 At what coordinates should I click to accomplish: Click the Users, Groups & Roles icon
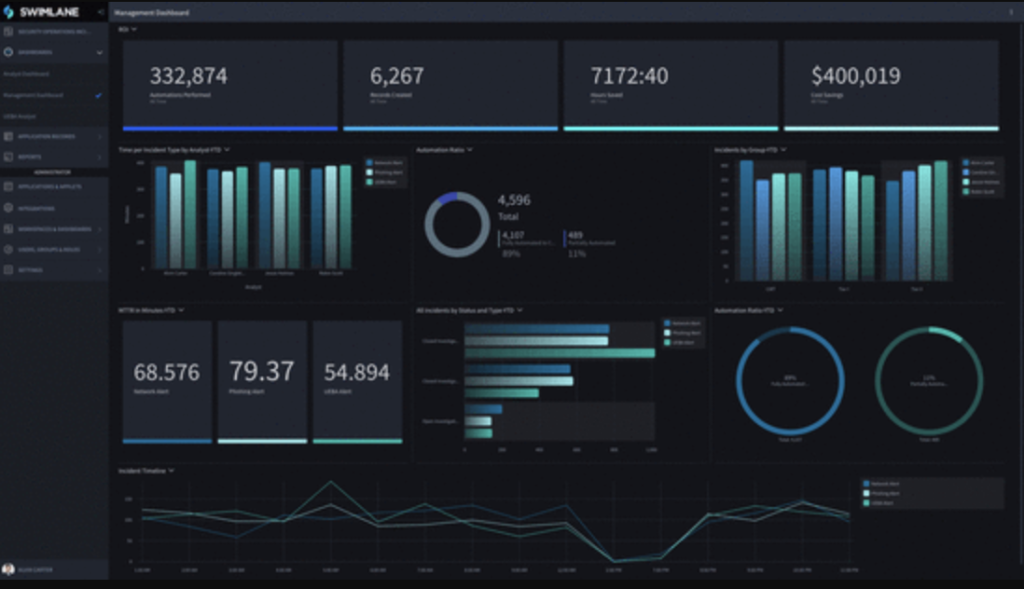point(8,249)
